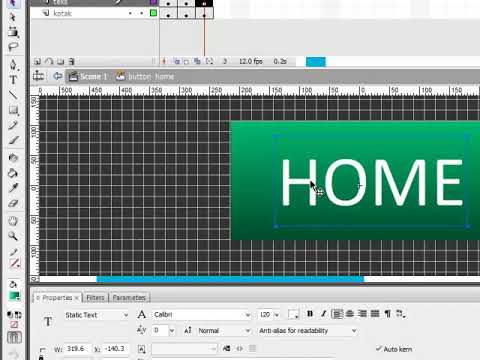480x360 pixels.
Task: Open Anti-alias for readability dropdown
Action: (307, 331)
